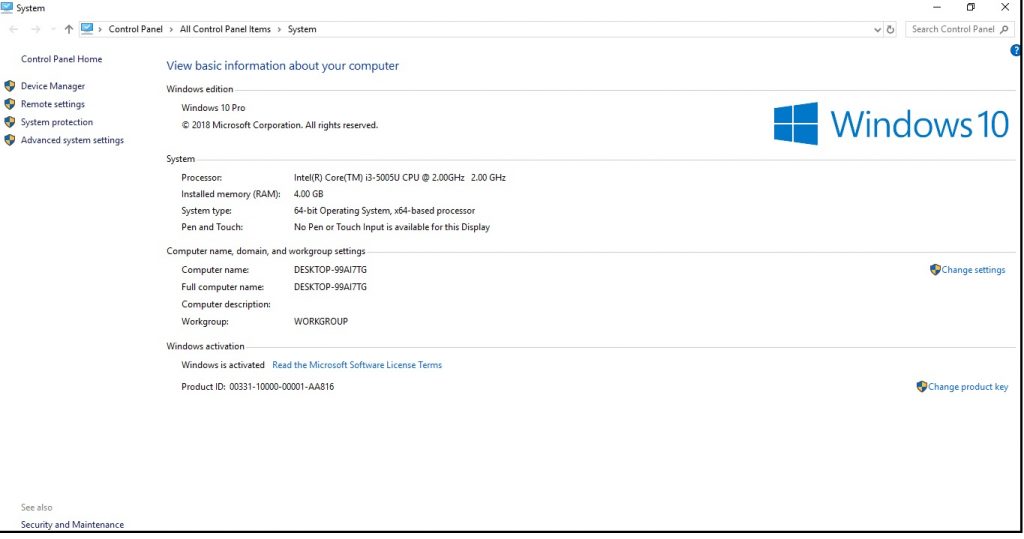Screen dimensions: 1024x539
Task: Click Change settings link
Action: point(973,270)
